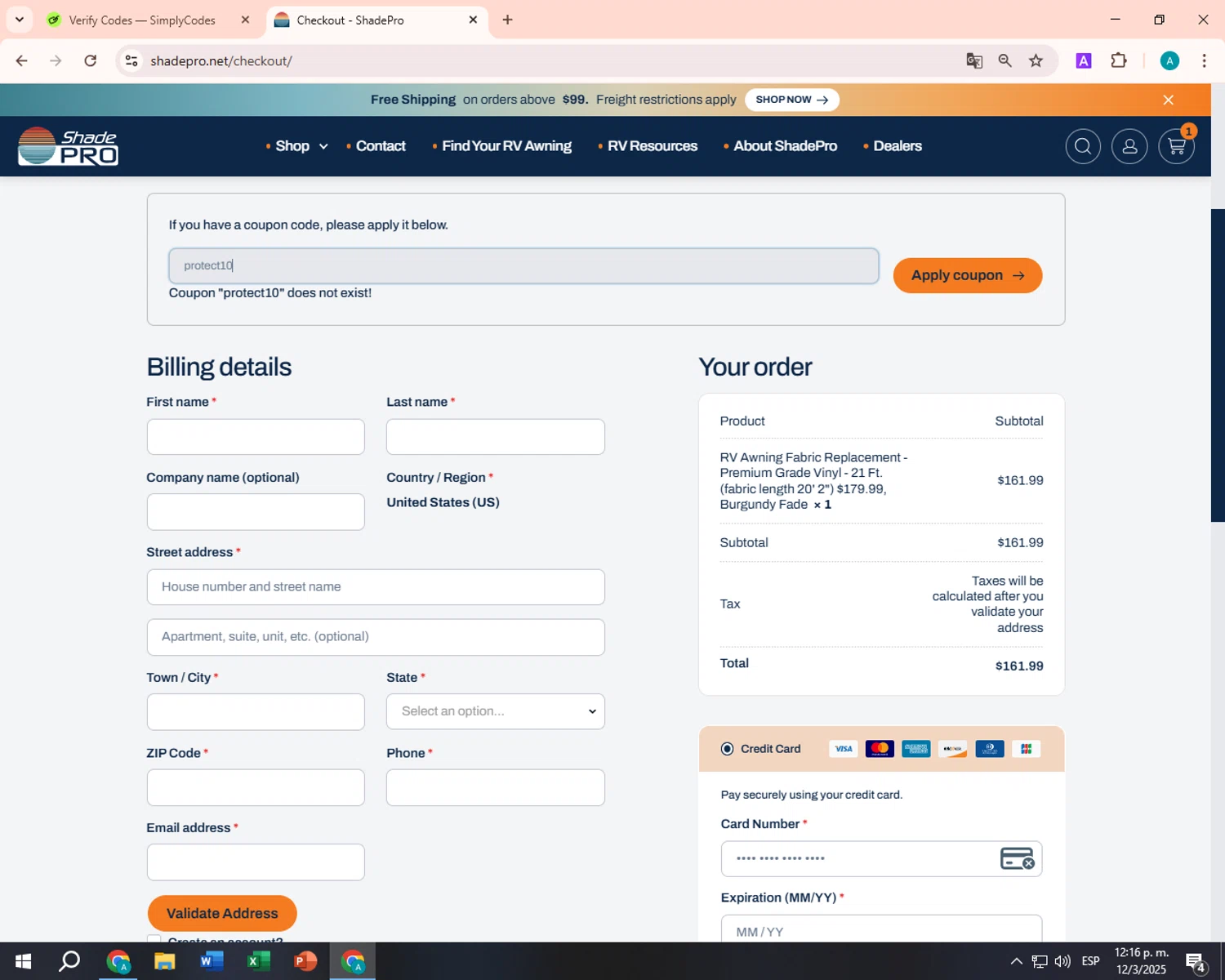Open the Extensions puzzle icon
The width and height of the screenshot is (1225, 980).
point(1119,60)
